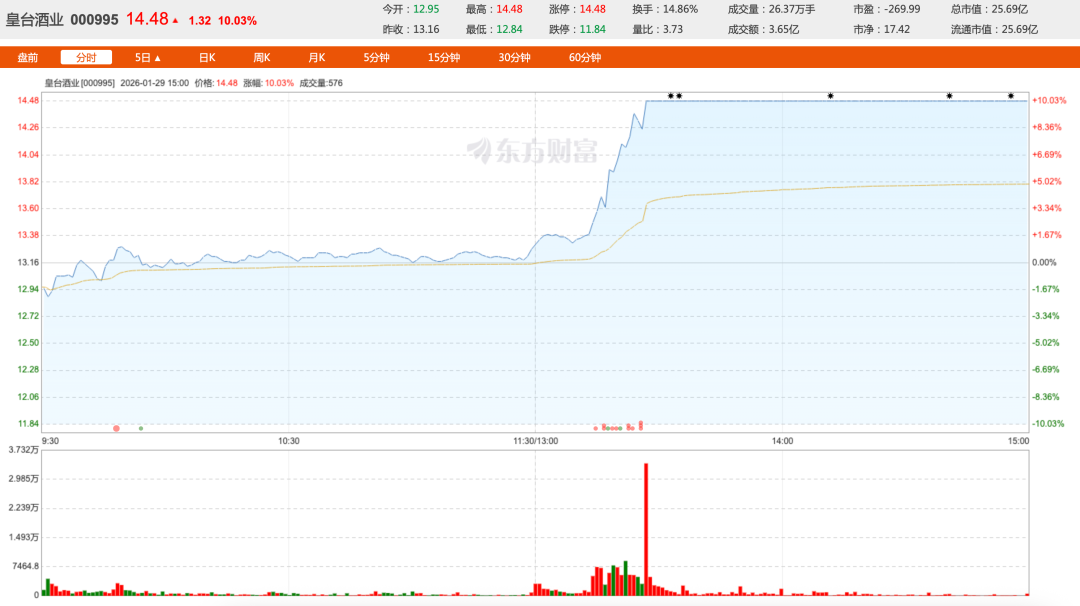Click the large red dot marker near 9:45
Screen dimensions: 1080x606
click(116, 428)
